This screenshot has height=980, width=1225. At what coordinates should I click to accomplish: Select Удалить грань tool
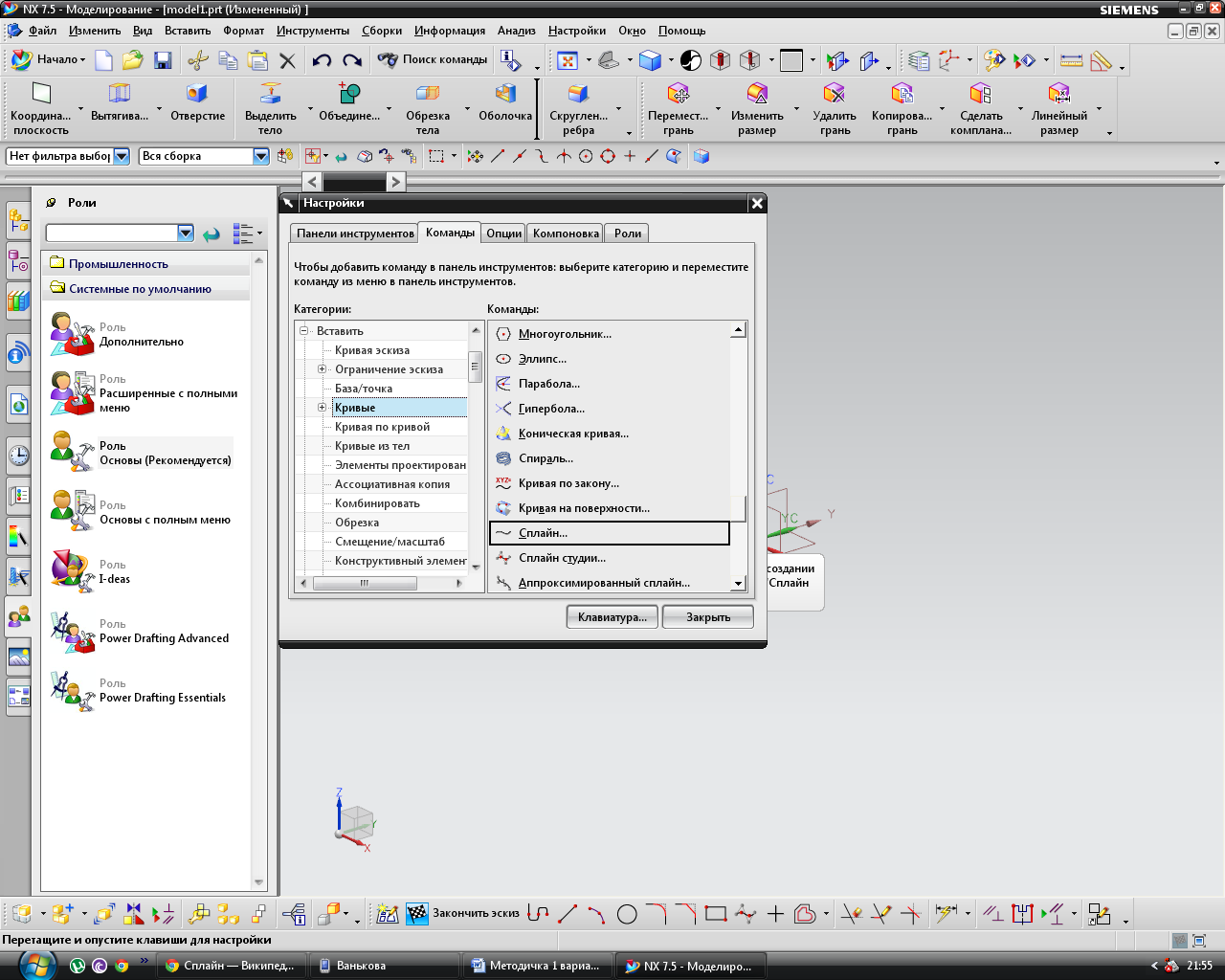click(835, 108)
